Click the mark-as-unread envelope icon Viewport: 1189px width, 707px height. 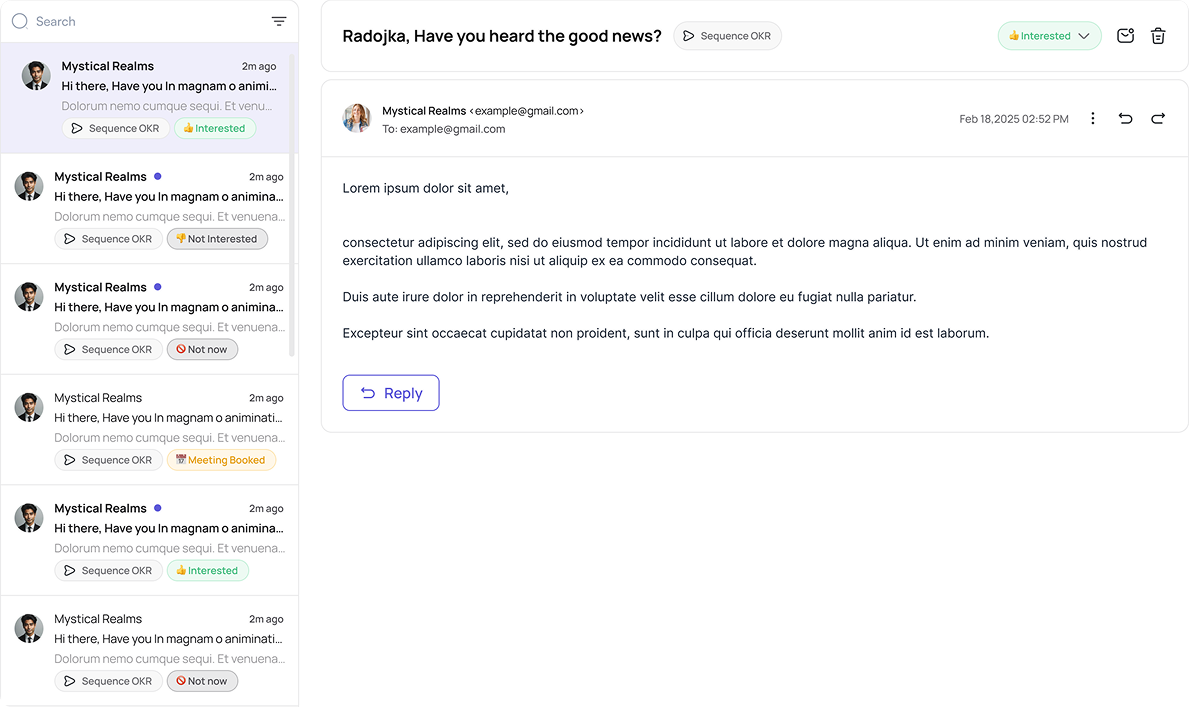pyautogui.click(x=1125, y=36)
